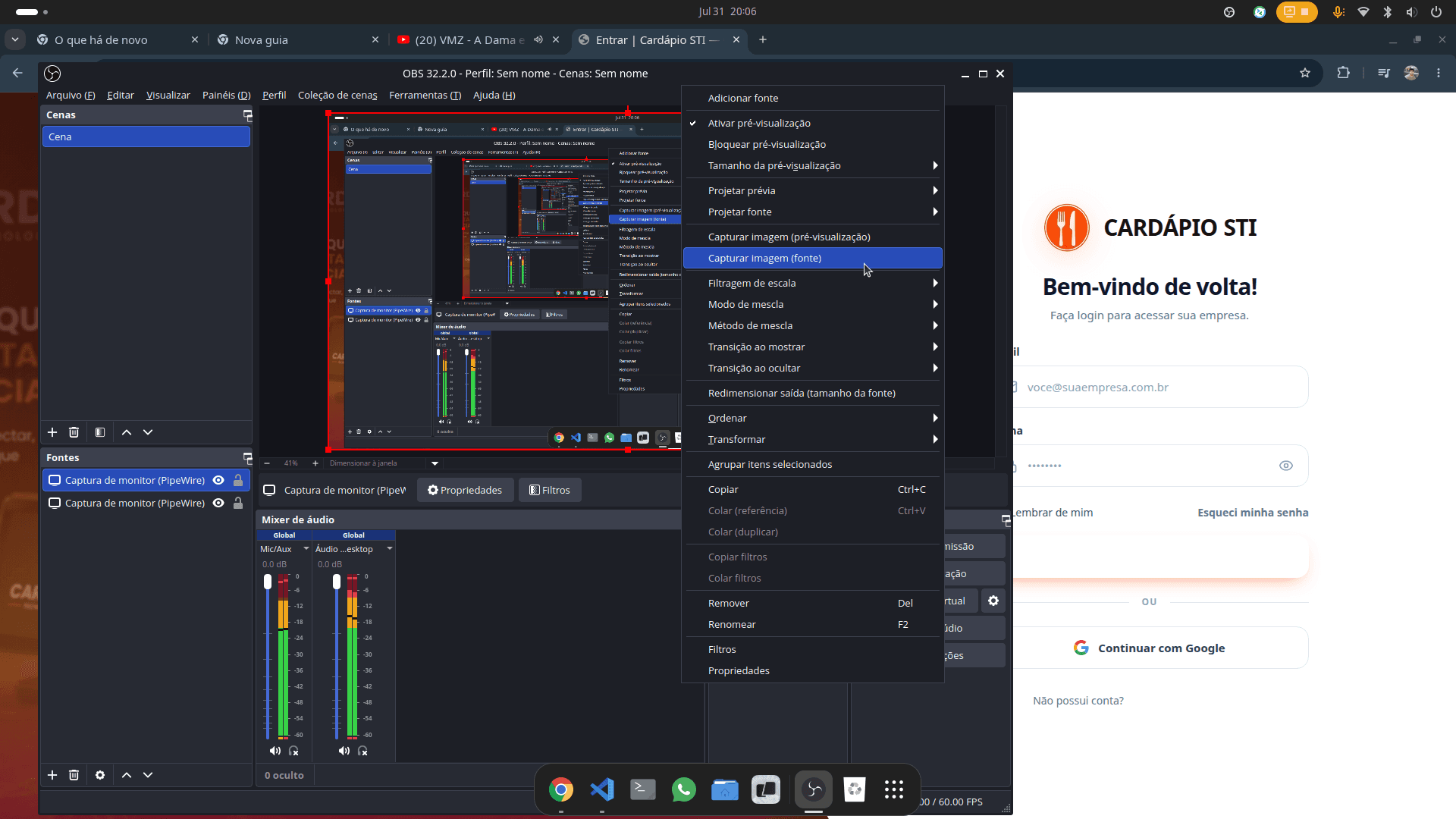Expand Projetar prévia submenu
The height and width of the screenshot is (819, 1456).
[813, 190]
